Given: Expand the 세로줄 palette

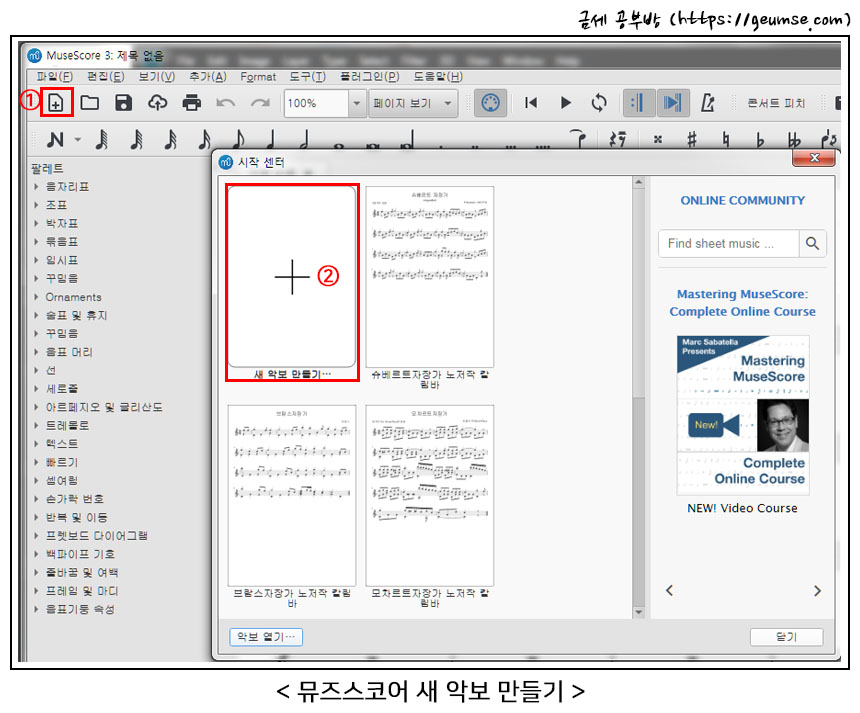Looking at the screenshot, I should [36, 388].
